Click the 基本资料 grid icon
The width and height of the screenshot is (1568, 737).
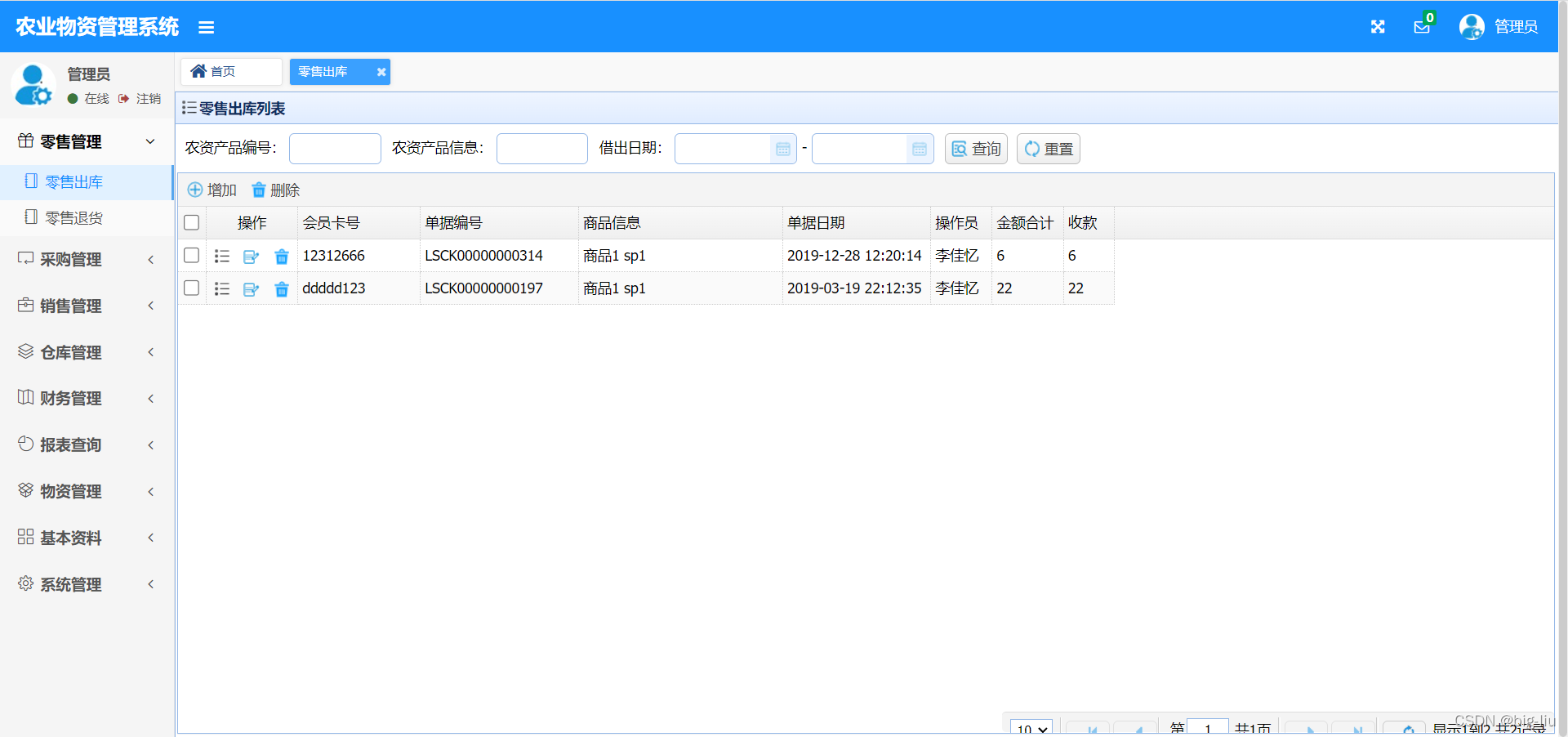26,537
